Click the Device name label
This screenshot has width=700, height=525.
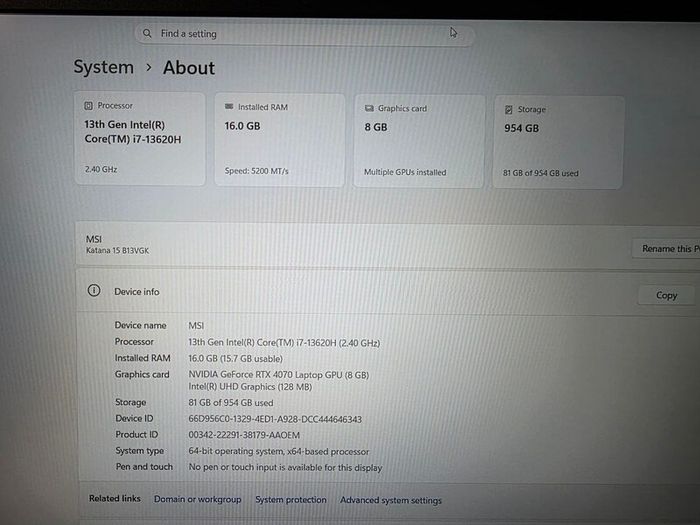click(140, 325)
